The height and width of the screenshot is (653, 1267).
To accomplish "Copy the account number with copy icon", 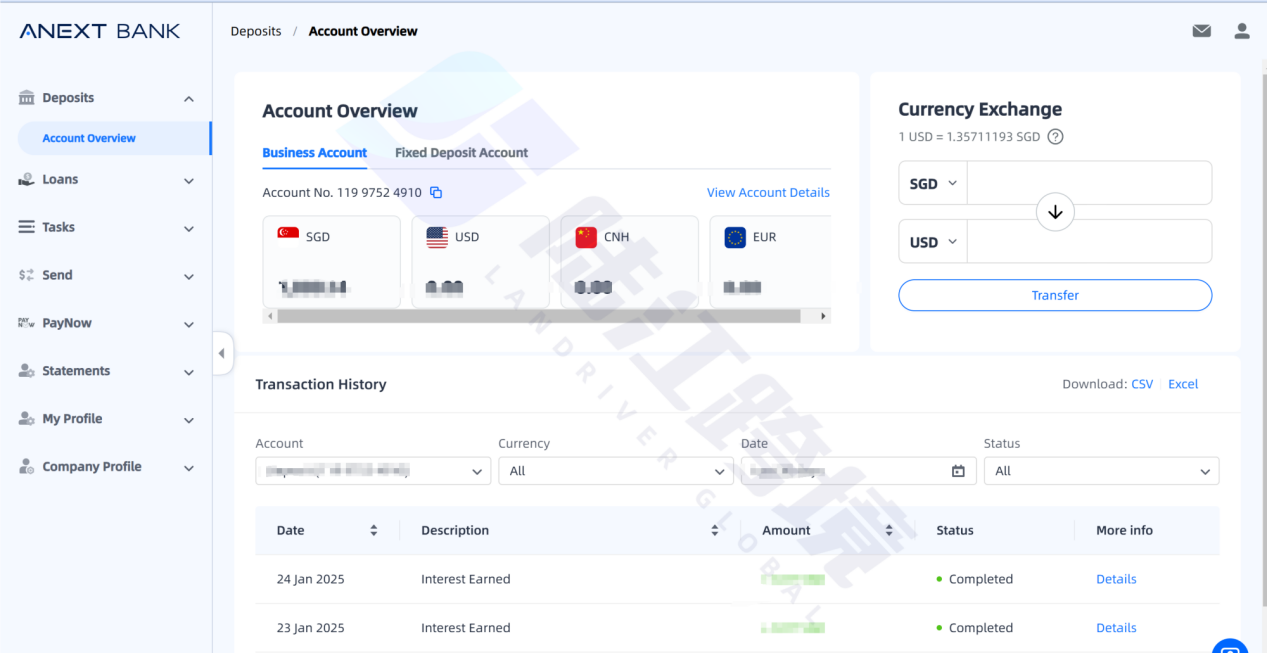I will 436,192.
